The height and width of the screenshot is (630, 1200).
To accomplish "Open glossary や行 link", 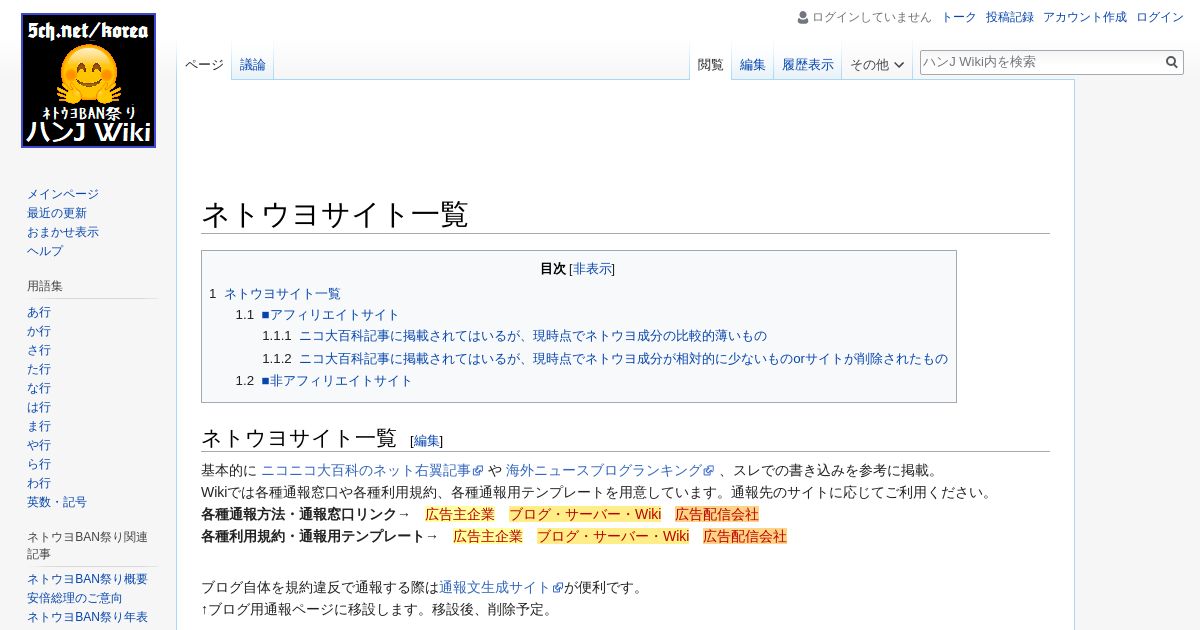I will click(39, 445).
